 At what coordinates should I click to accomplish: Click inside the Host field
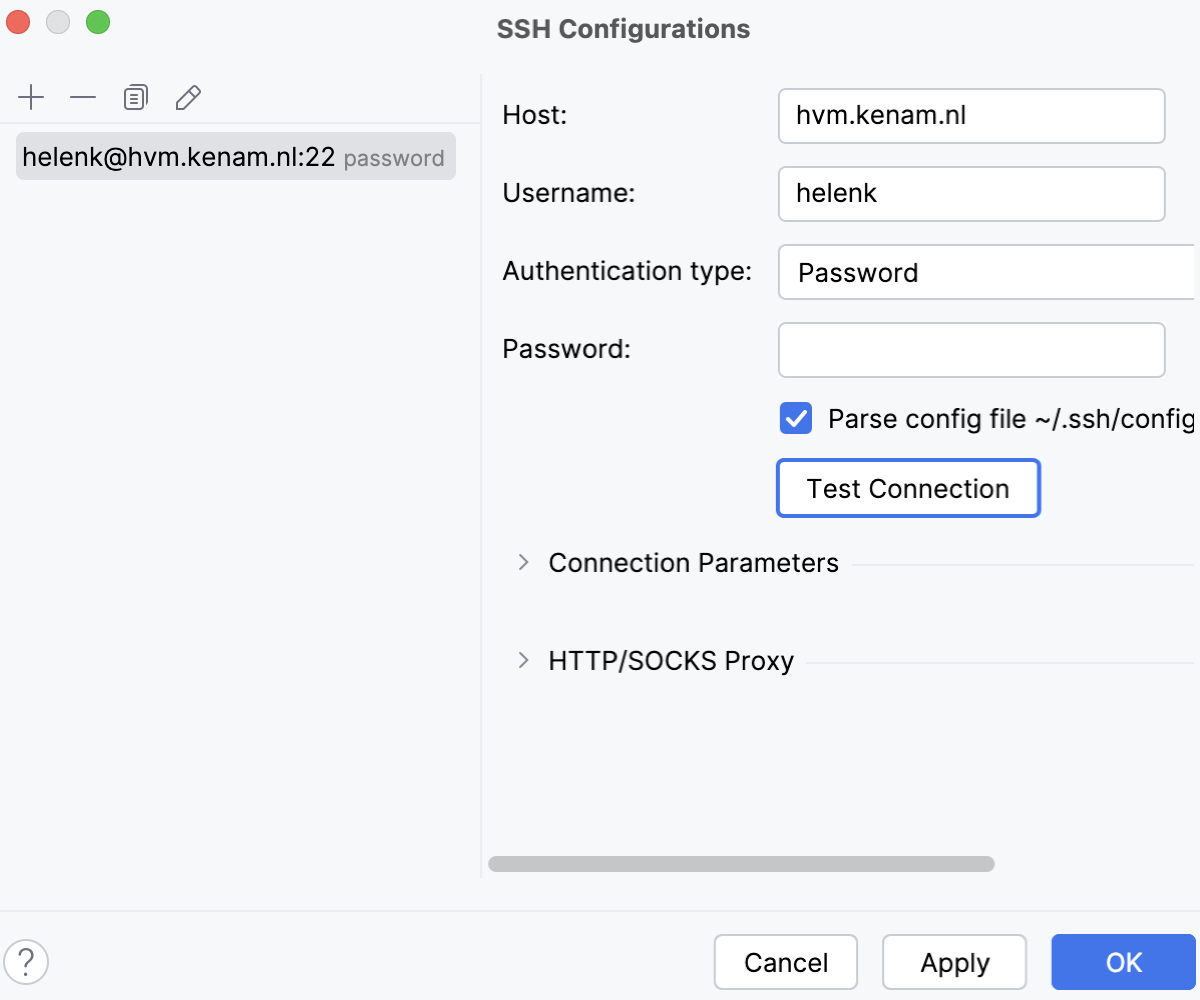click(x=971, y=115)
